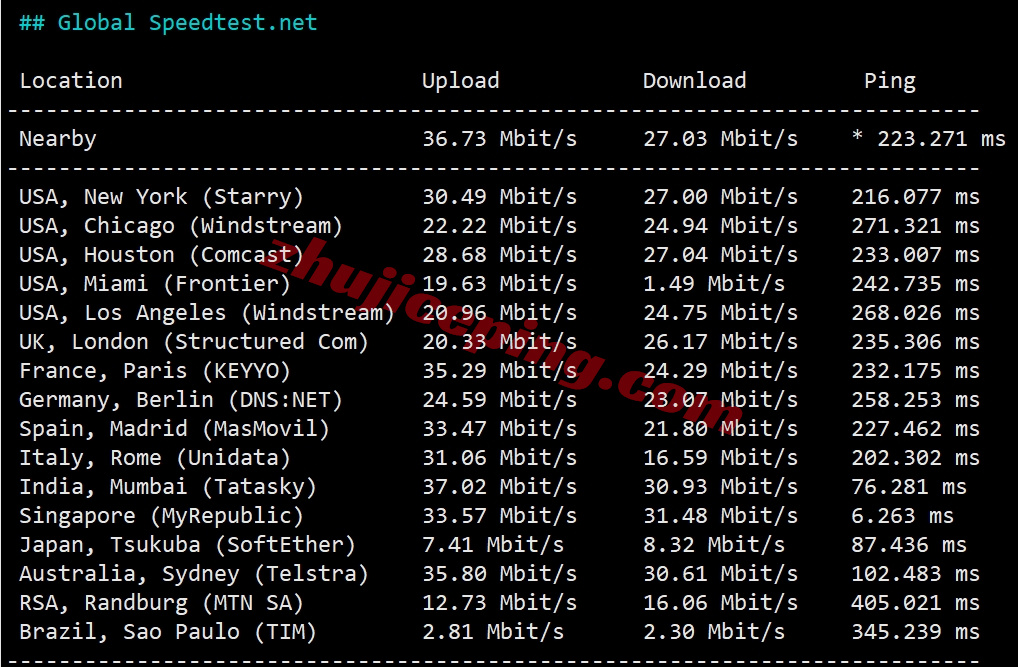Viewport: 1018px width, 667px height.
Task: Click the Germany, Berlin (DNS:NET) entry
Action: click(x=181, y=400)
